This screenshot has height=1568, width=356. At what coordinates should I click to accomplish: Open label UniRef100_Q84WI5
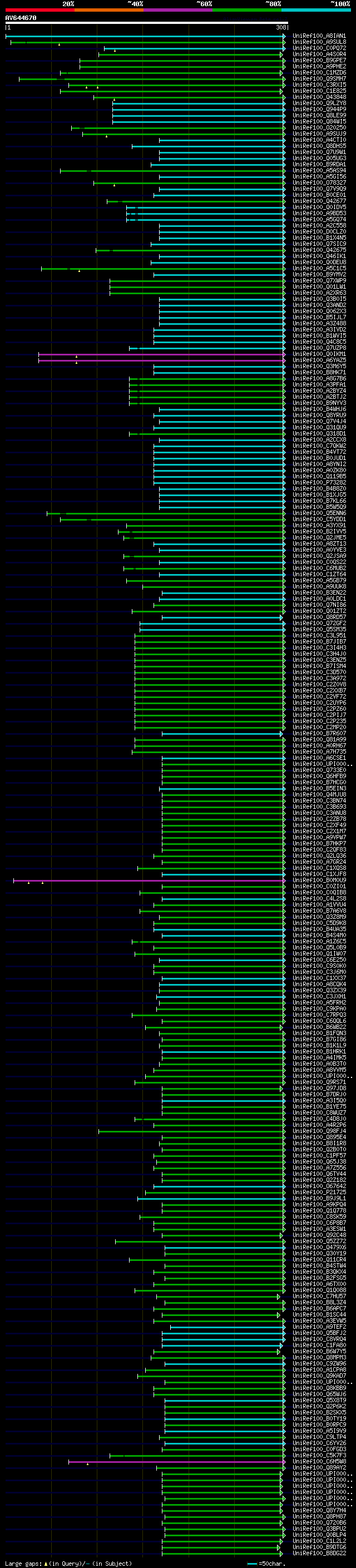pos(319,121)
